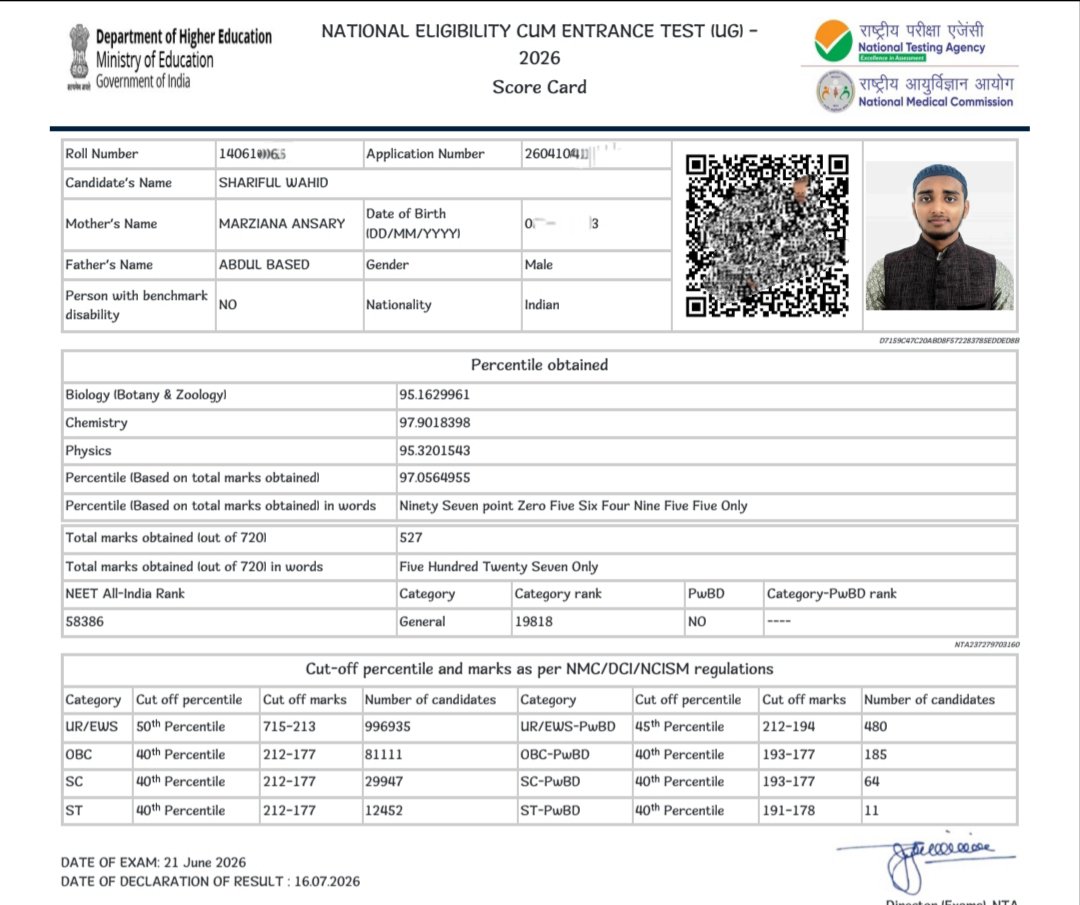Image resolution: width=1080 pixels, height=905 pixels.
Task: Click the 45th Percentile cell
Action: pos(680,727)
